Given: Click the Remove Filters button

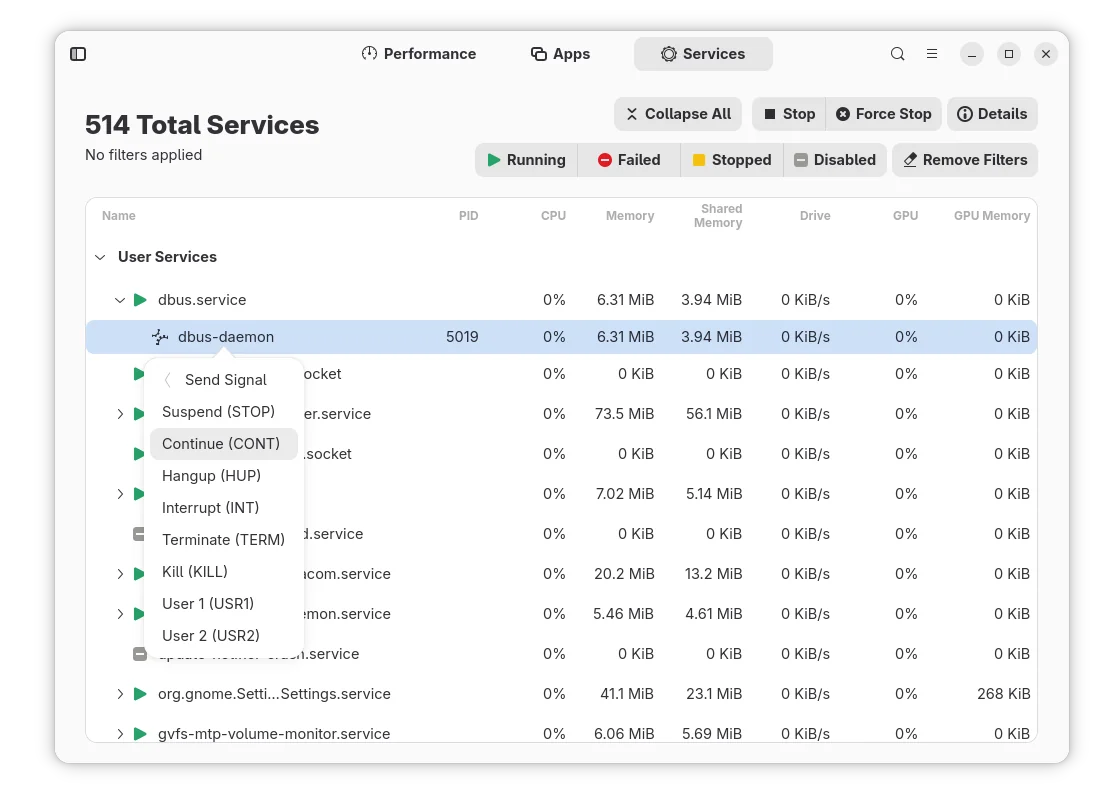Looking at the screenshot, I should pos(964,160).
